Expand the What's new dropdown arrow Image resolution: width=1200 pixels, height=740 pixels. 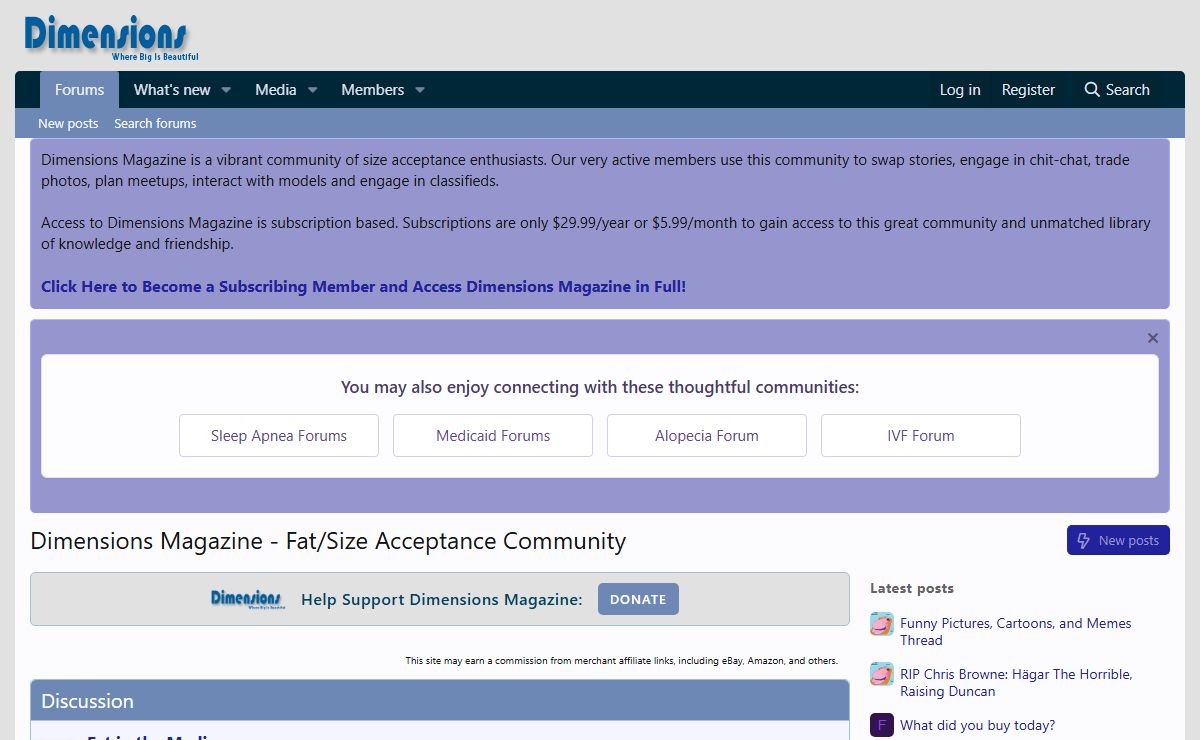[226, 90]
